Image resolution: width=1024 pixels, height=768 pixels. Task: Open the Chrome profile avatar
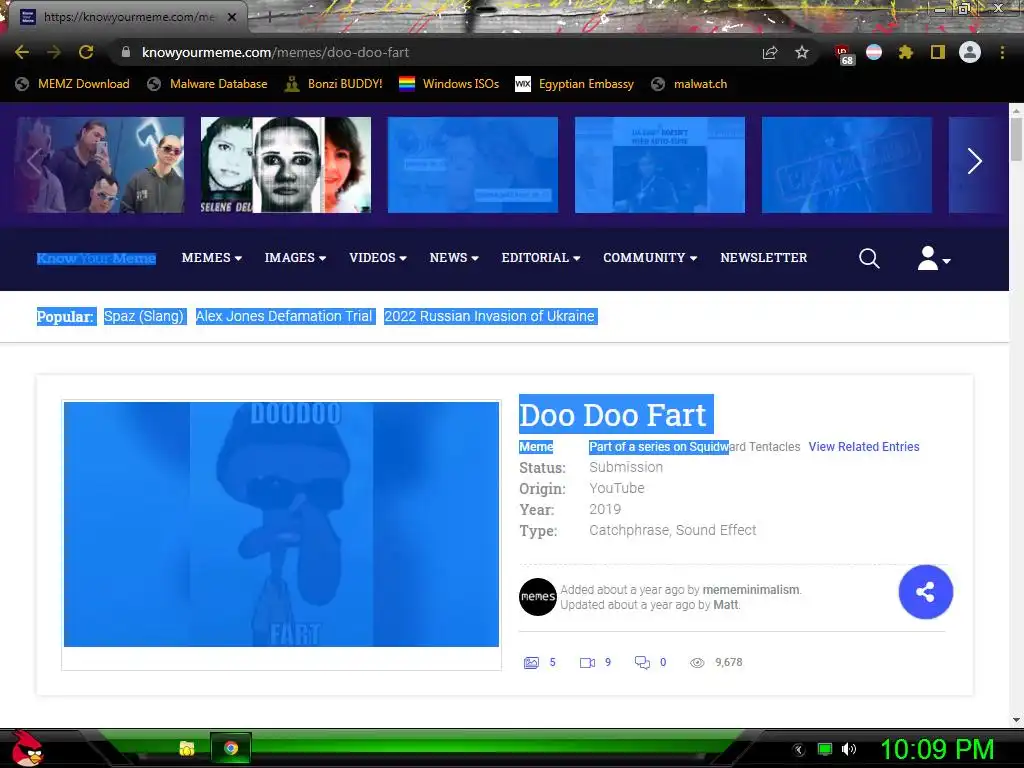coord(970,52)
